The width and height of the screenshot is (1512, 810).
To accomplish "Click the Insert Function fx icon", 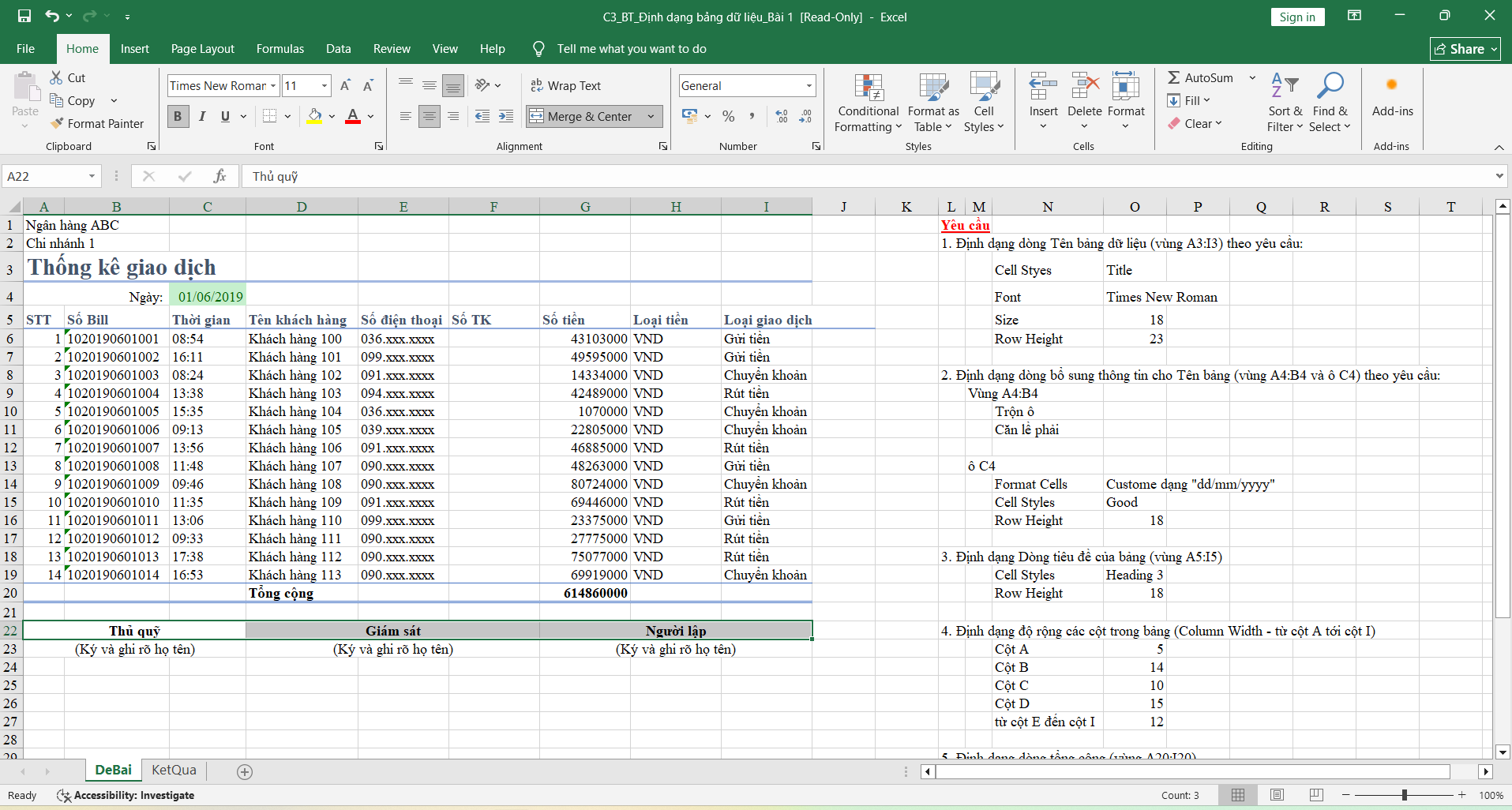I will pos(219,176).
